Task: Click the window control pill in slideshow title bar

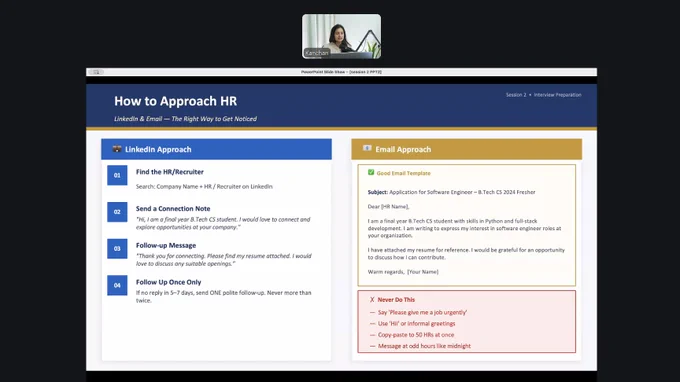Action: pos(96,72)
